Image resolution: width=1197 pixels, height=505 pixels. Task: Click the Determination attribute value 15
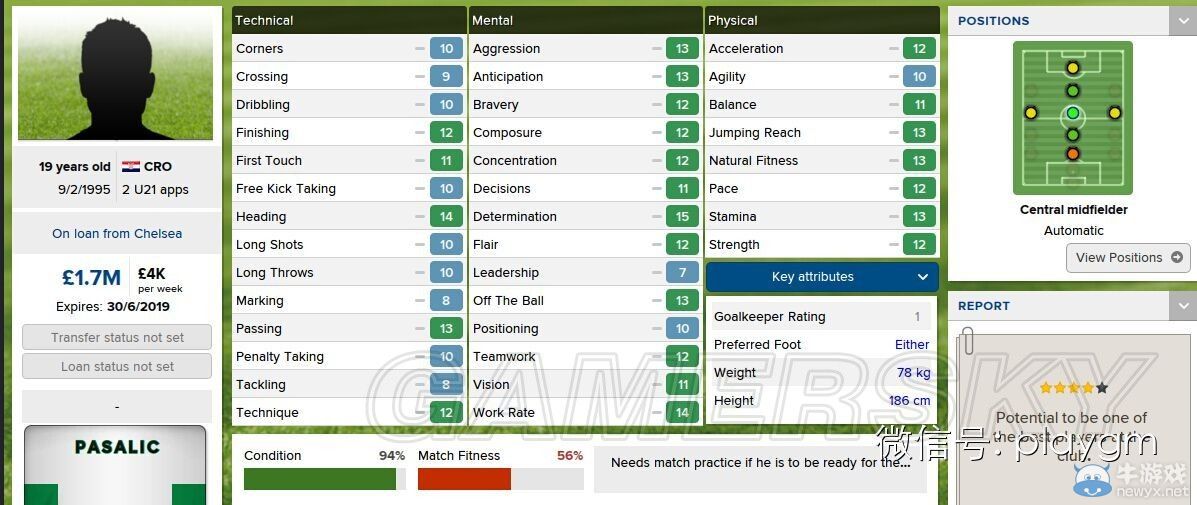coord(682,217)
